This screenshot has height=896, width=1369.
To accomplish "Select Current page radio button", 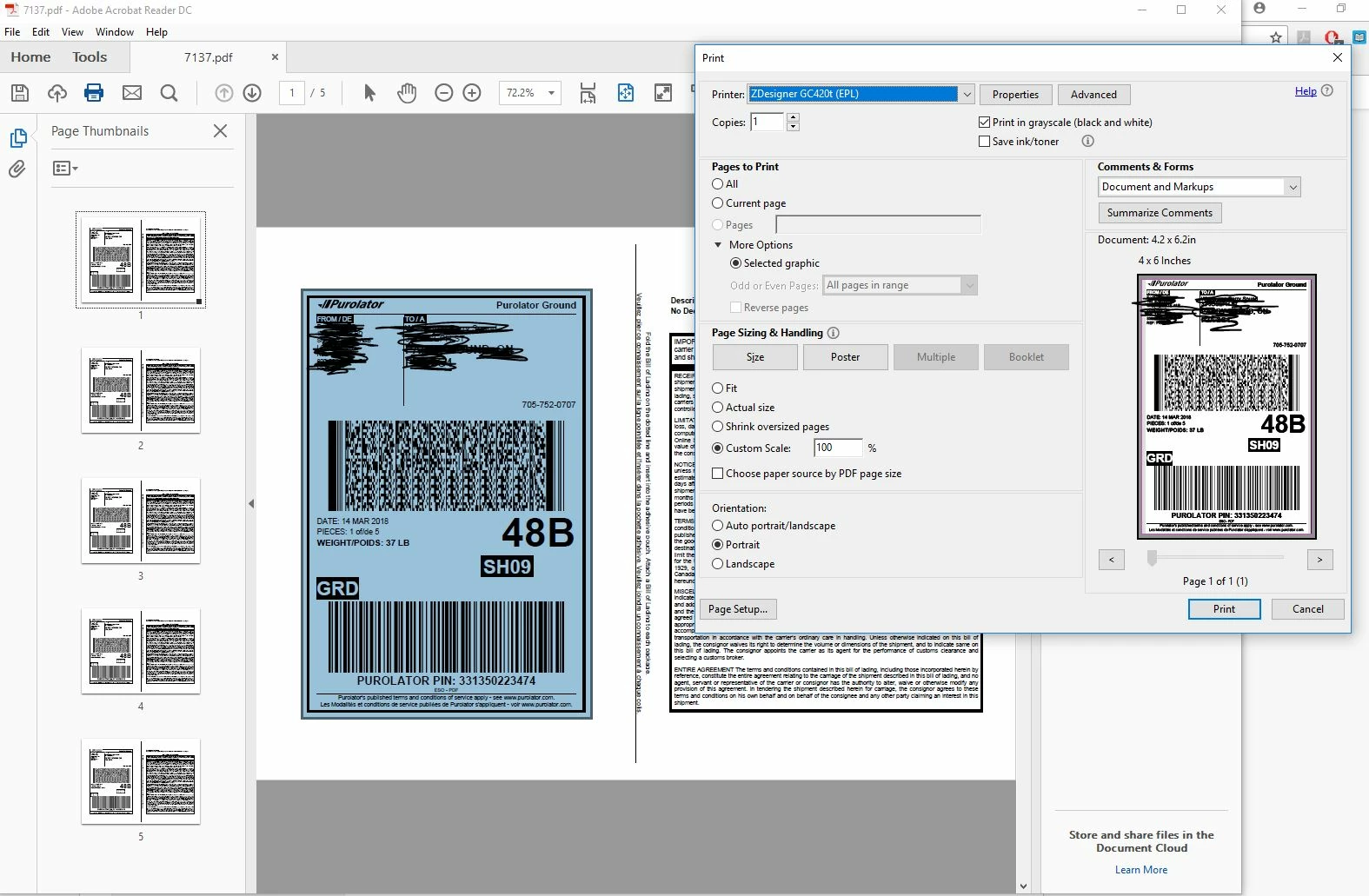I will [x=718, y=203].
